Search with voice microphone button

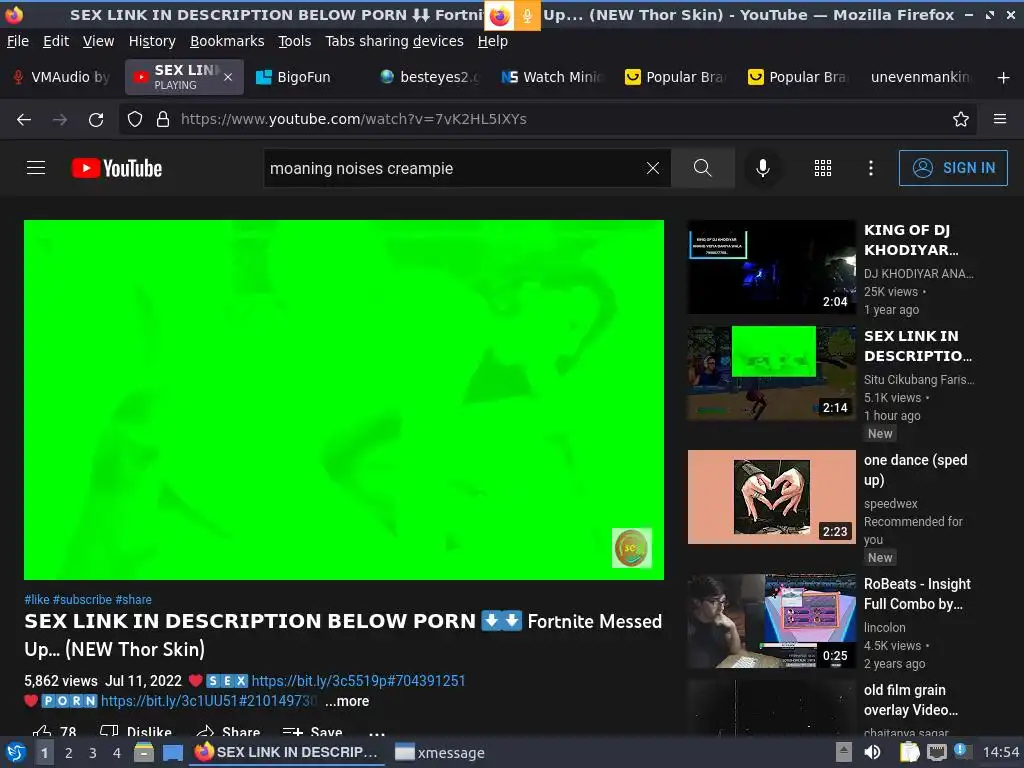[762, 168]
